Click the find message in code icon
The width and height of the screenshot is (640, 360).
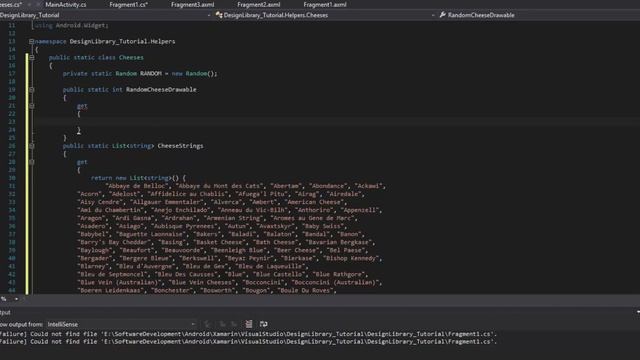click(x=207, y=324)
